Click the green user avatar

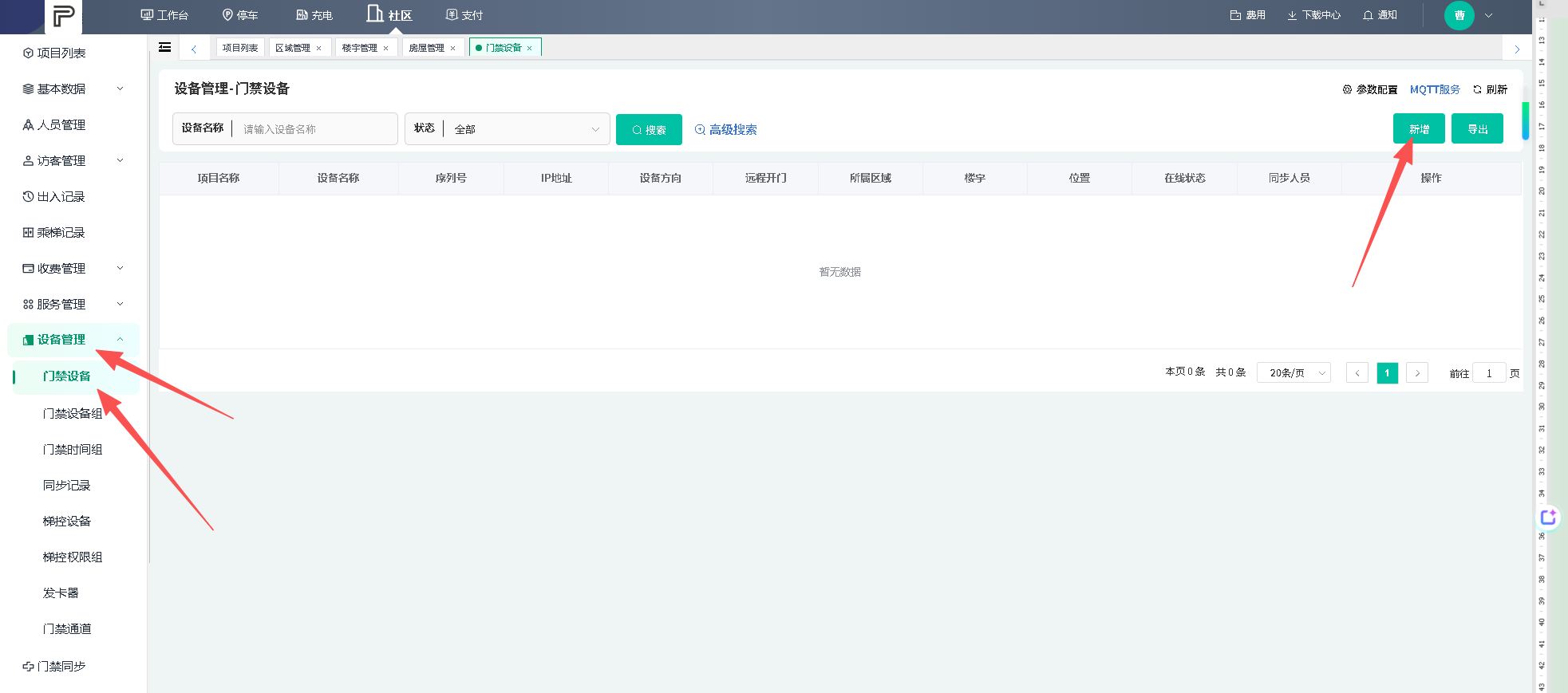click(x=1459, y=15)
